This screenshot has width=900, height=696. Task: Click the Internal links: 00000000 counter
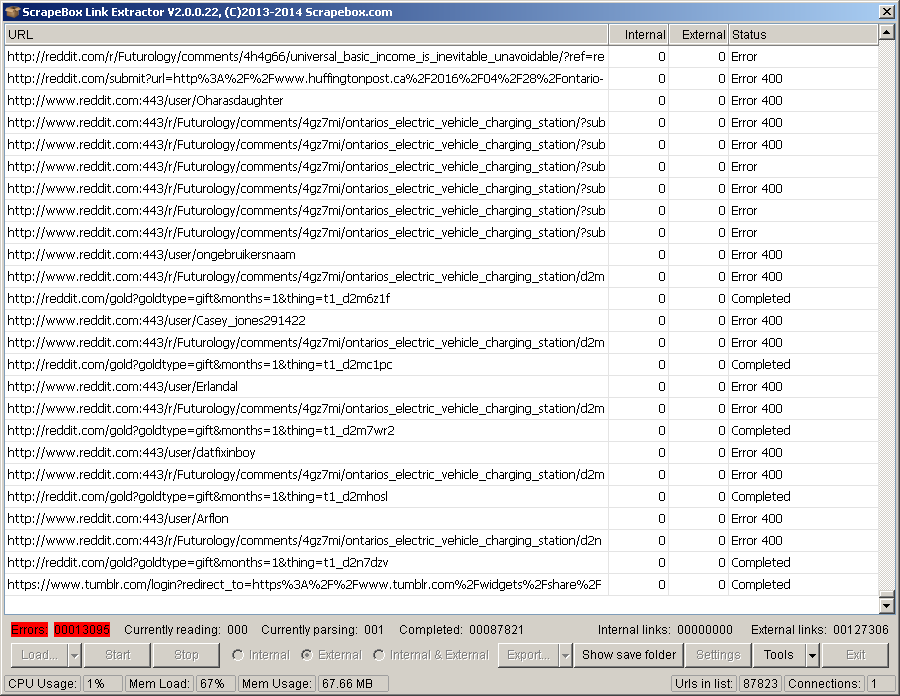click(665, 629)
